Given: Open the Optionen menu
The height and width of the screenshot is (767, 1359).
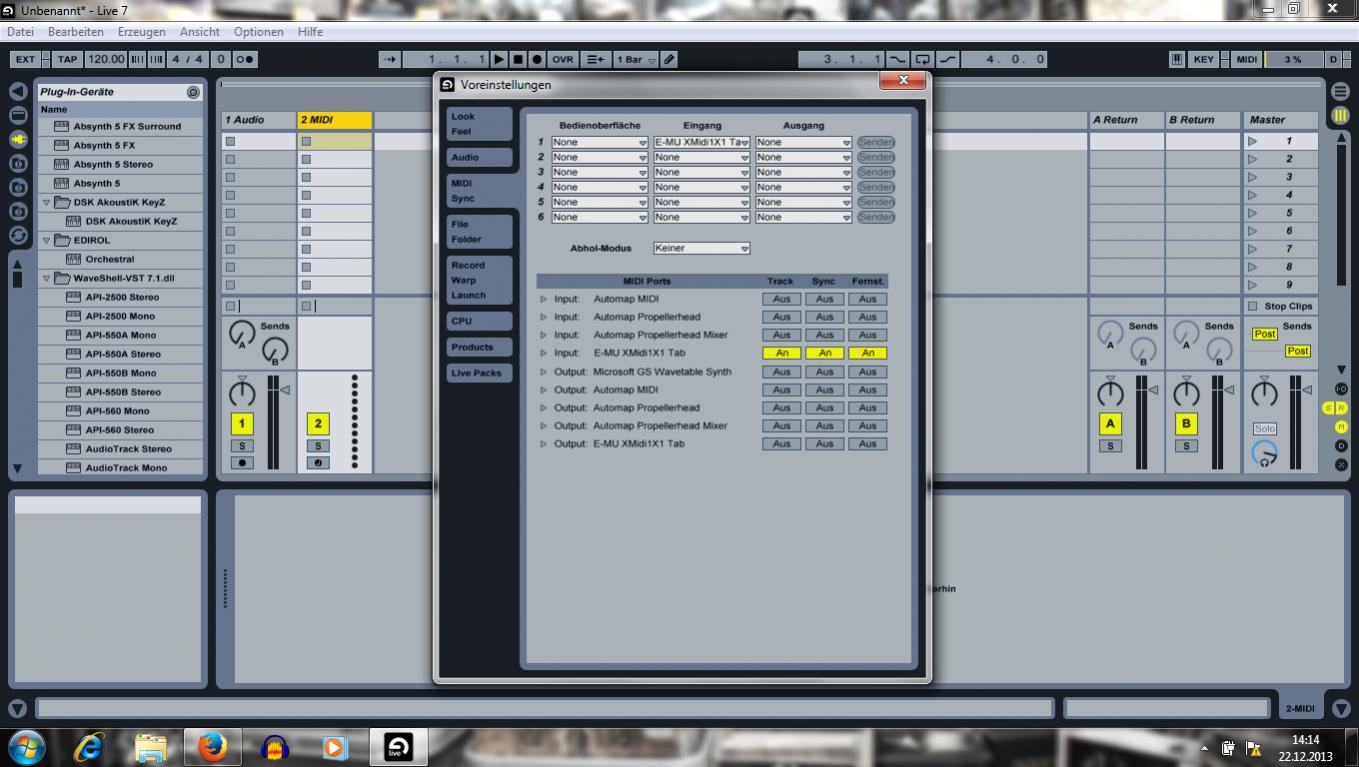Looking at the screenshot, I should coord(258,32).
